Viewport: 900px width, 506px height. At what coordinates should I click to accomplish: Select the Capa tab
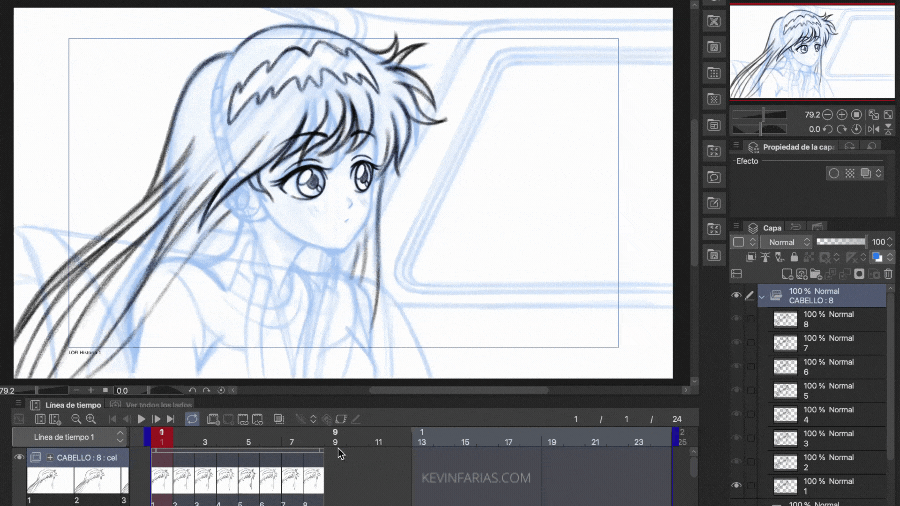765,228
